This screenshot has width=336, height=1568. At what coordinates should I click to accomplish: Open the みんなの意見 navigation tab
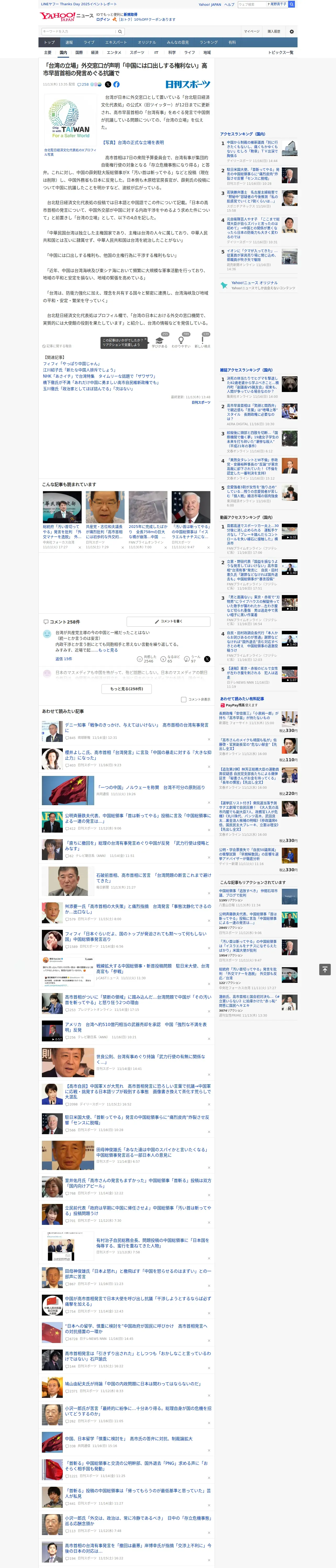(x=178, y=42)
